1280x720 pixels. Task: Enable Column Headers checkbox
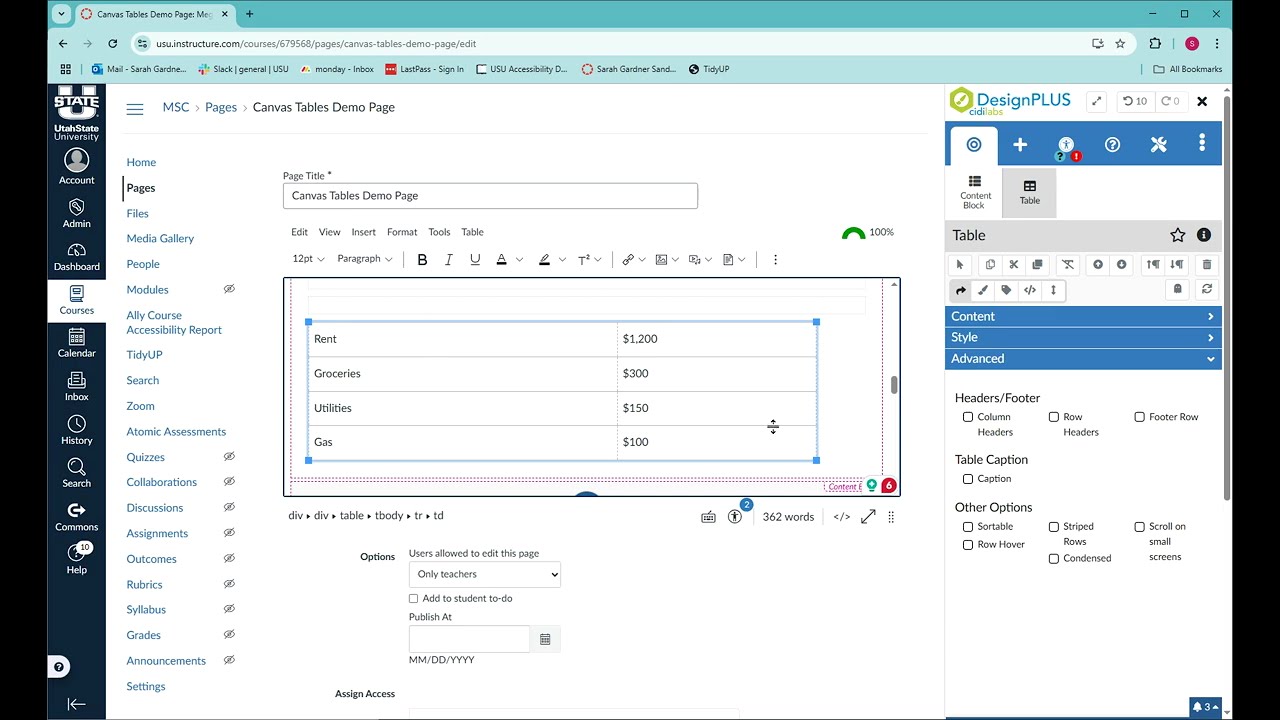[968, 417]
